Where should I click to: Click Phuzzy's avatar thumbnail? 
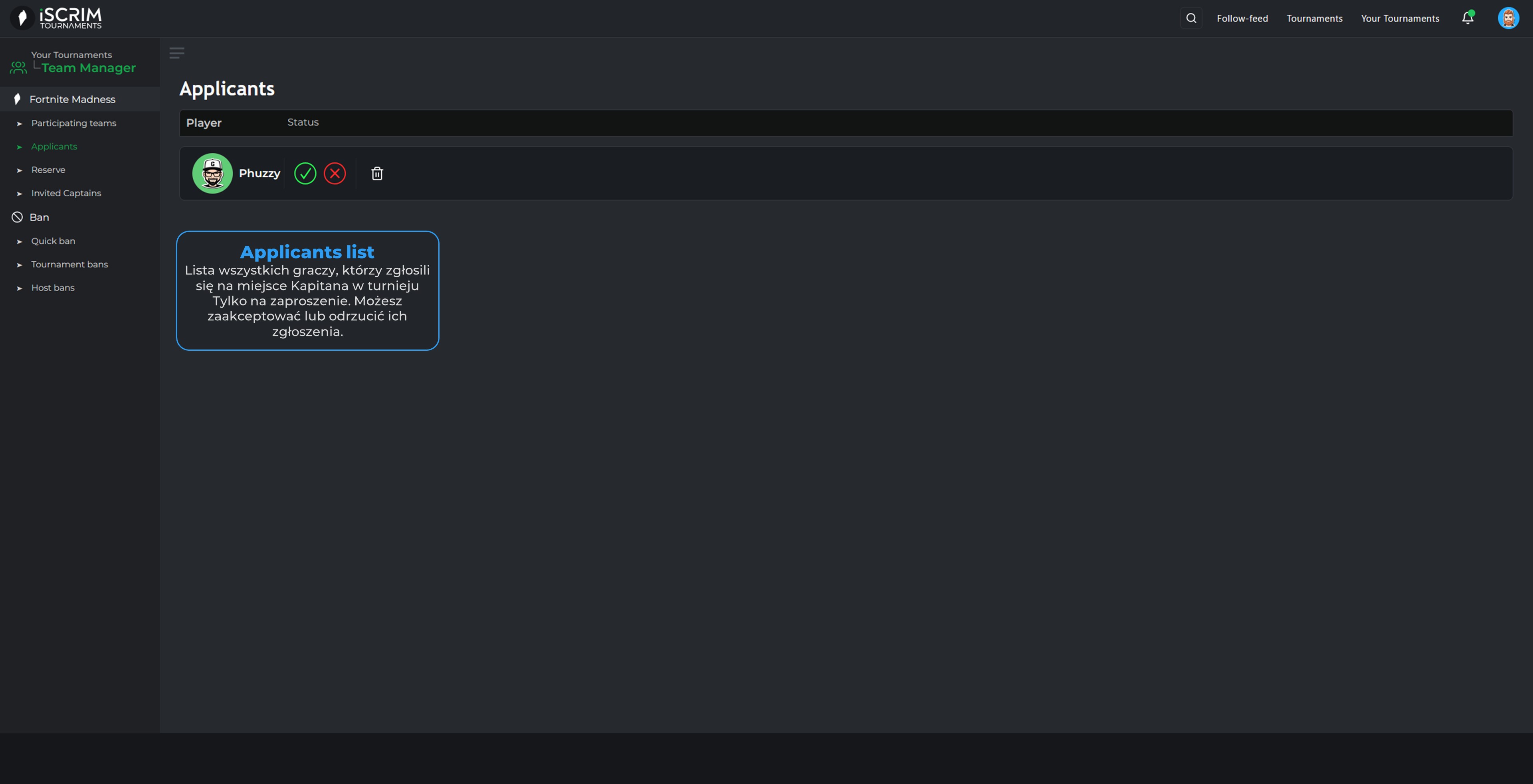point(212,174)
